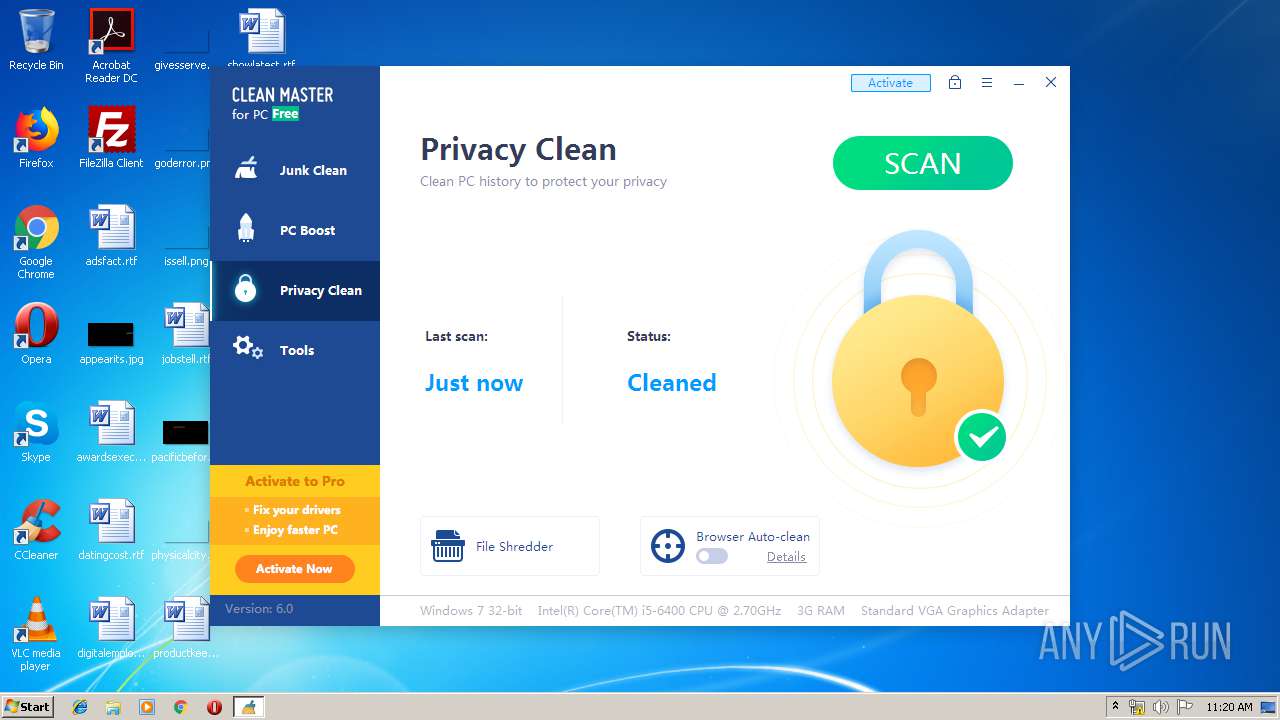Select the Privacy Clean lock icon in the sidebar
This screenshot has width=1280, height=720.
pyautogui.click(x=246, y=290)
